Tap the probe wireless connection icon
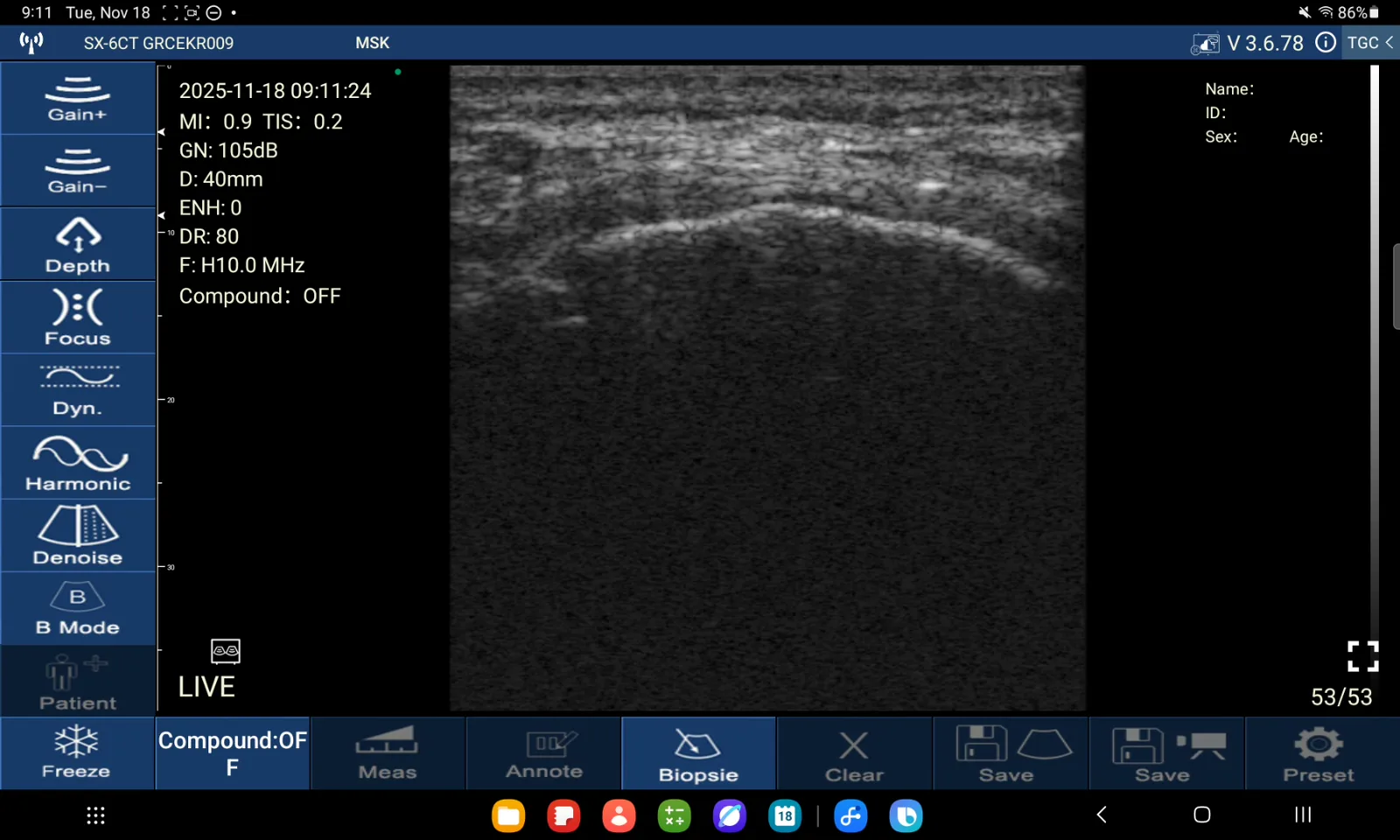1400x840 pixels. coord(31,42)
